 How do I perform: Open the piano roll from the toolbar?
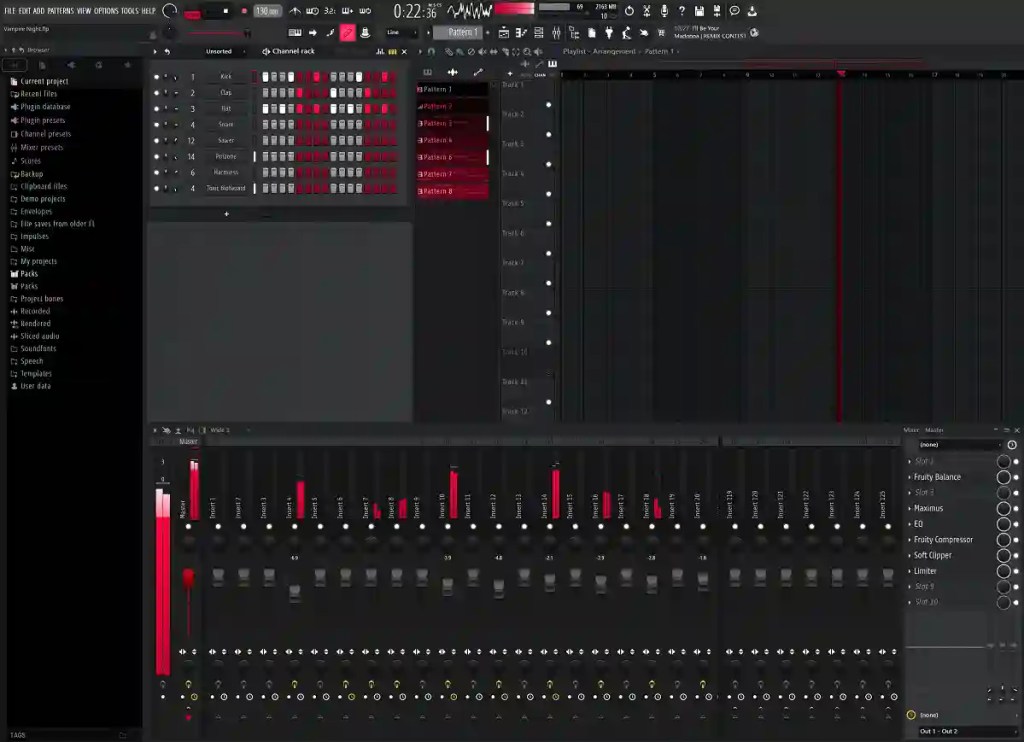click(x=521, y=33)
